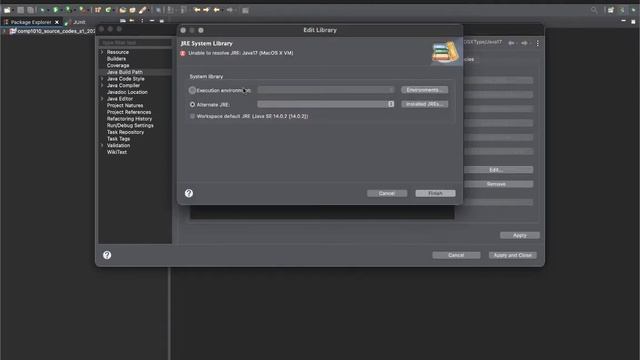Click the Java perspective icon
The height and width of the screenshot is (360, 640).
coord(622,10)
